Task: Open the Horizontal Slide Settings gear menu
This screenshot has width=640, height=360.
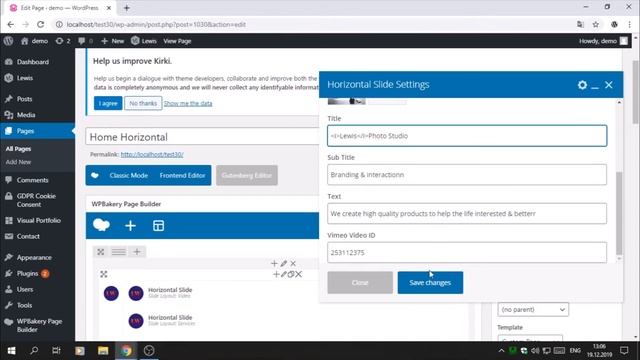Action: click(x=582, y=85)
